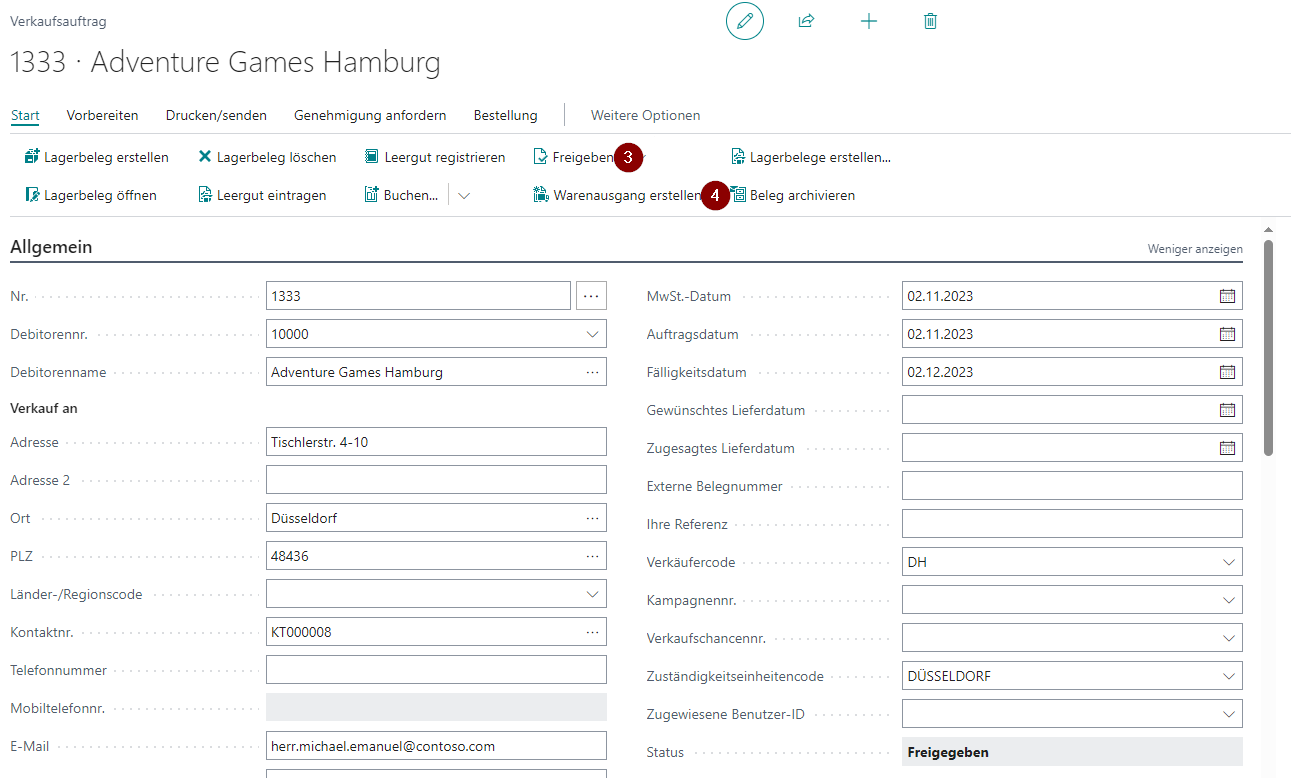
Task: Expand the Debitorennr. dropdown
Action: coord(592,334)
